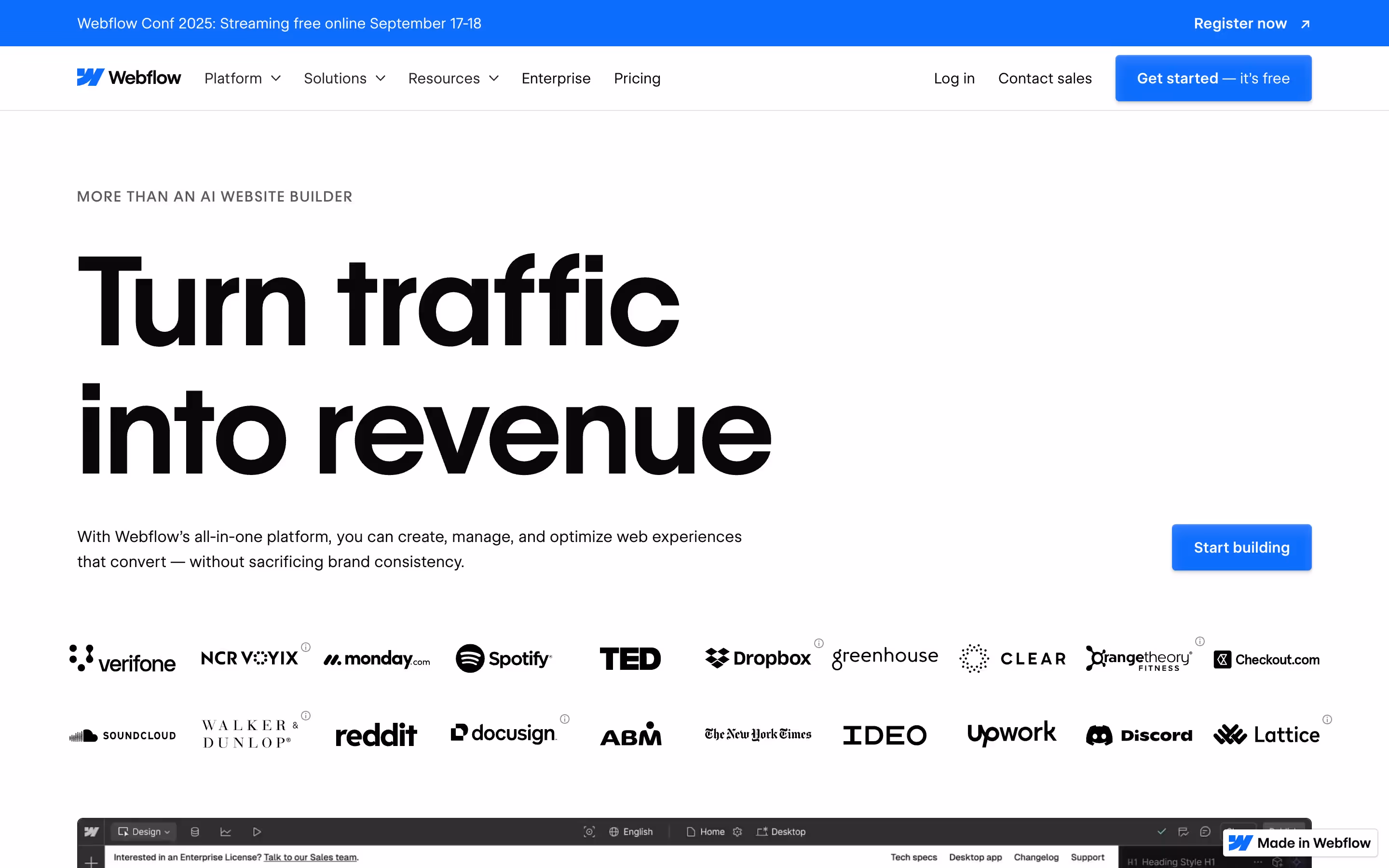Click Get started — it's free button
Screen dimensions: 1389x868
pos(1213,78)
